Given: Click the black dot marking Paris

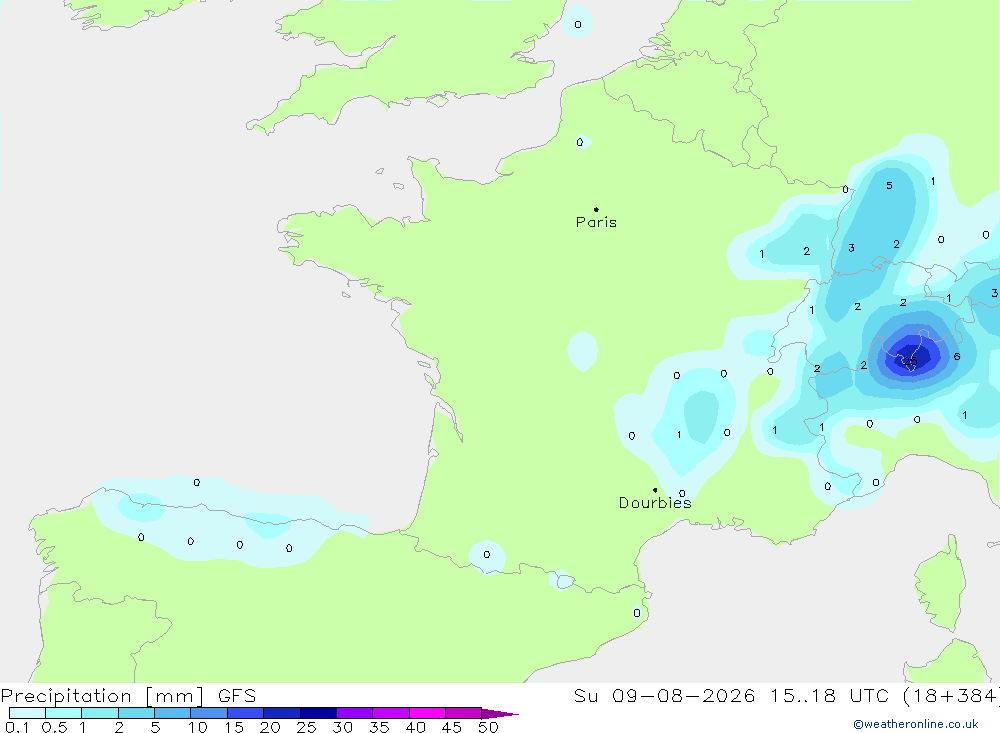Looking at the screenshot, I should pyautogui.click(x=596, y=209).
